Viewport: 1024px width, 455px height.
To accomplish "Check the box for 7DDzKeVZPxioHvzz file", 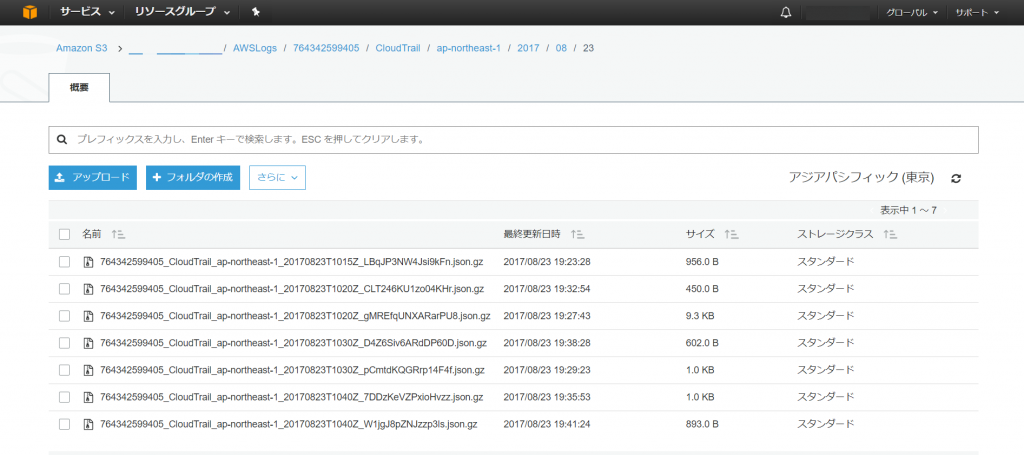I will (x=64, y=397).
